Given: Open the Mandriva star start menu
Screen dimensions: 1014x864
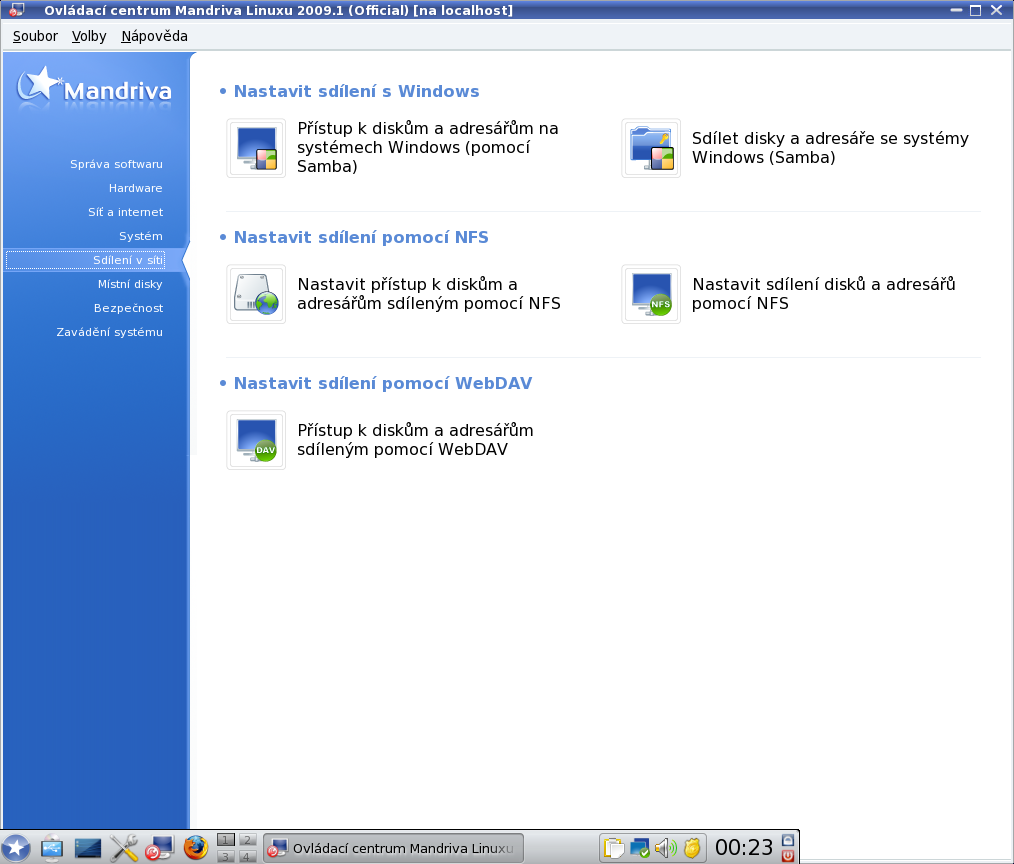Looking at the screenshot, I should tap(16, 848).
